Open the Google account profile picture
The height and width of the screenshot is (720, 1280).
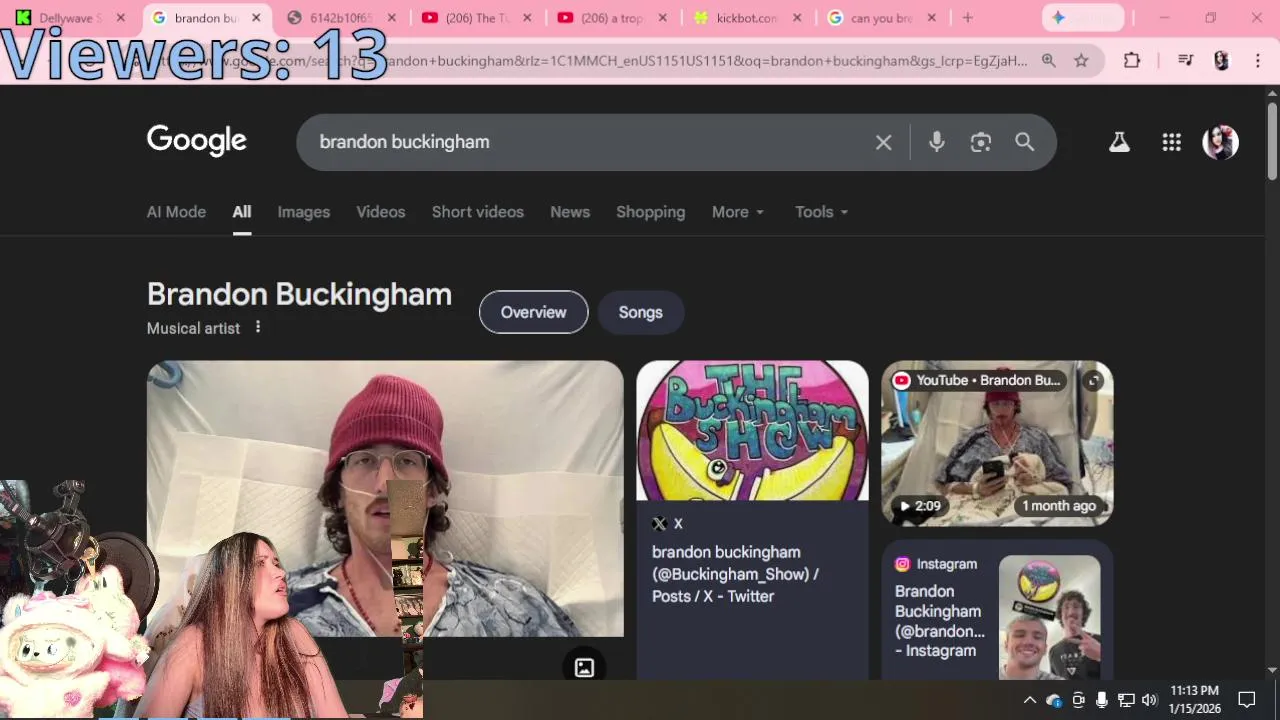1220,142
